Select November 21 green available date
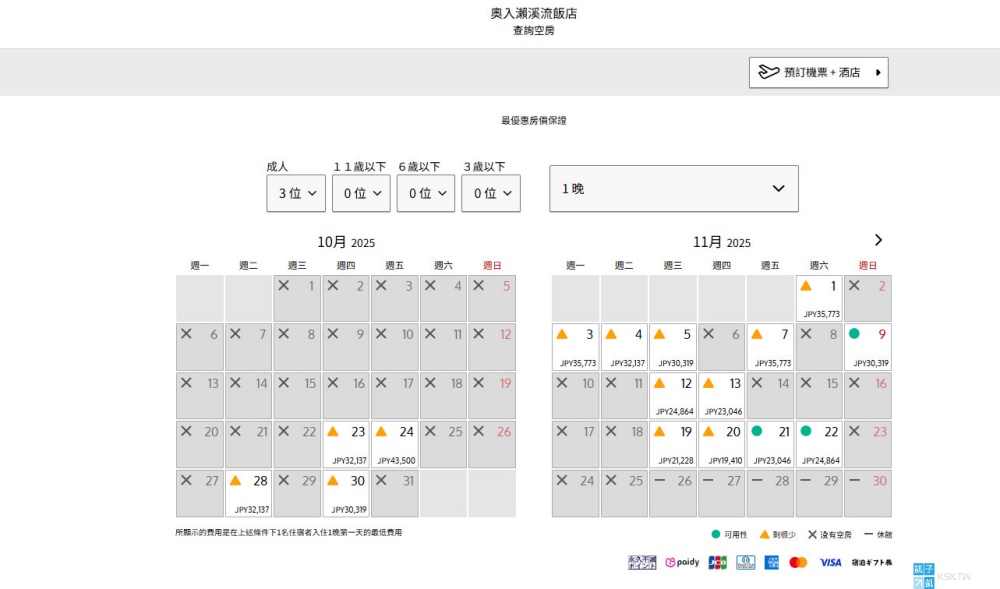This screenshot has width=1000, height=589. point(770,444)
